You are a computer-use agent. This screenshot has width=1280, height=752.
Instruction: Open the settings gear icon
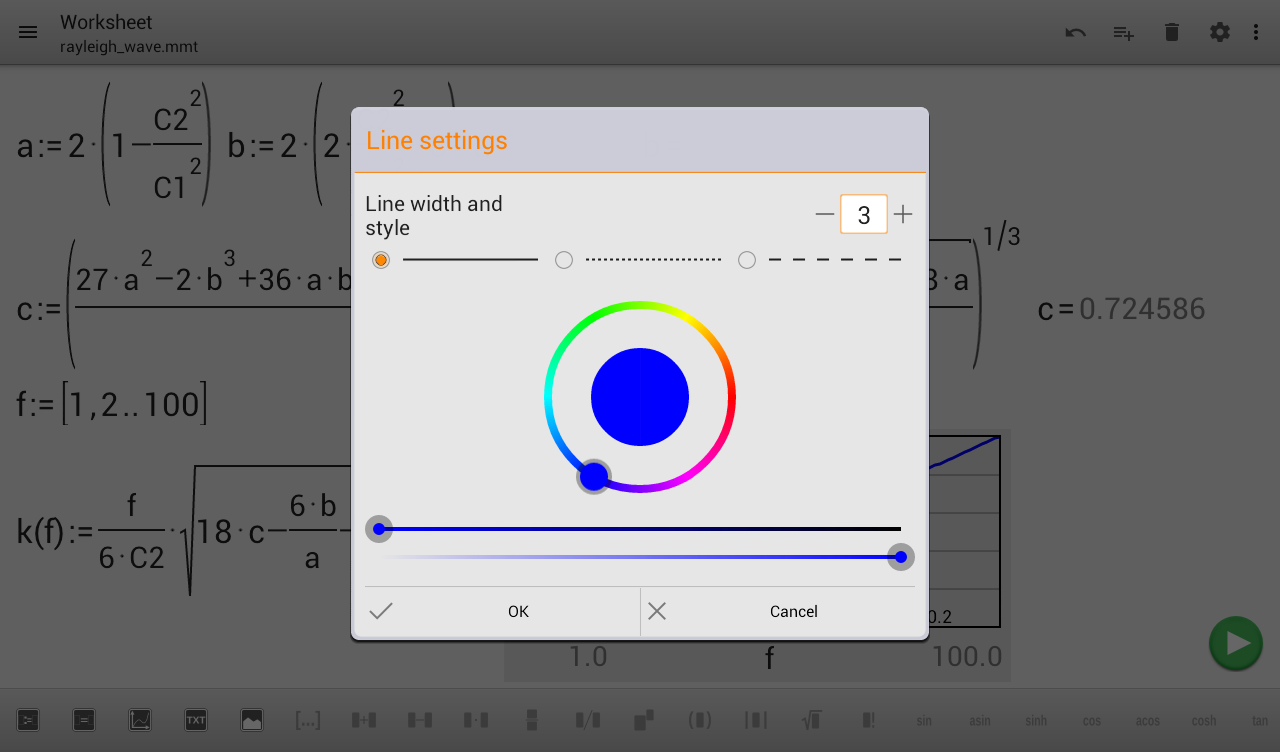[1220, 32]
